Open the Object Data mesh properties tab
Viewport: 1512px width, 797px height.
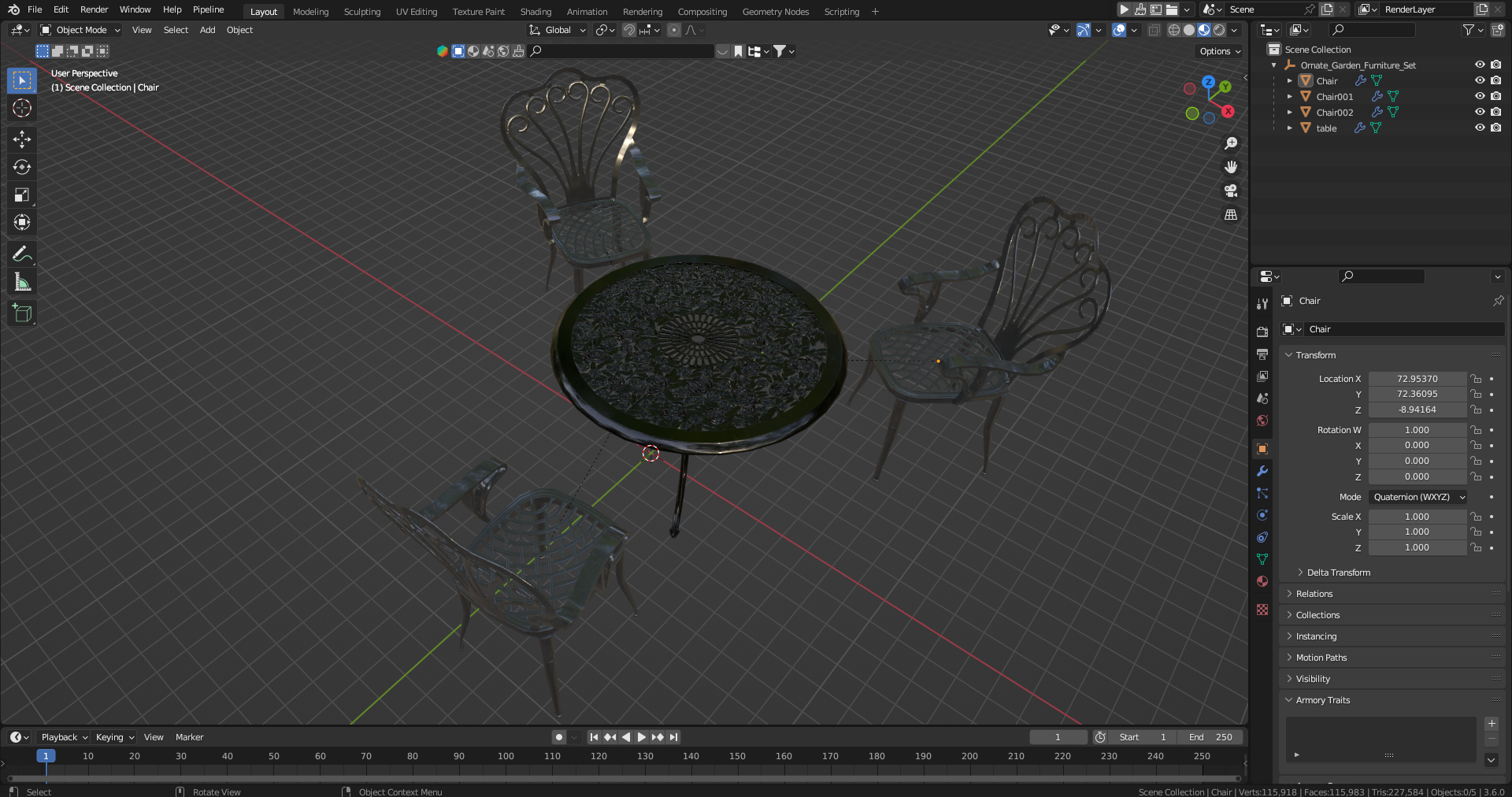pos(1262,559)
